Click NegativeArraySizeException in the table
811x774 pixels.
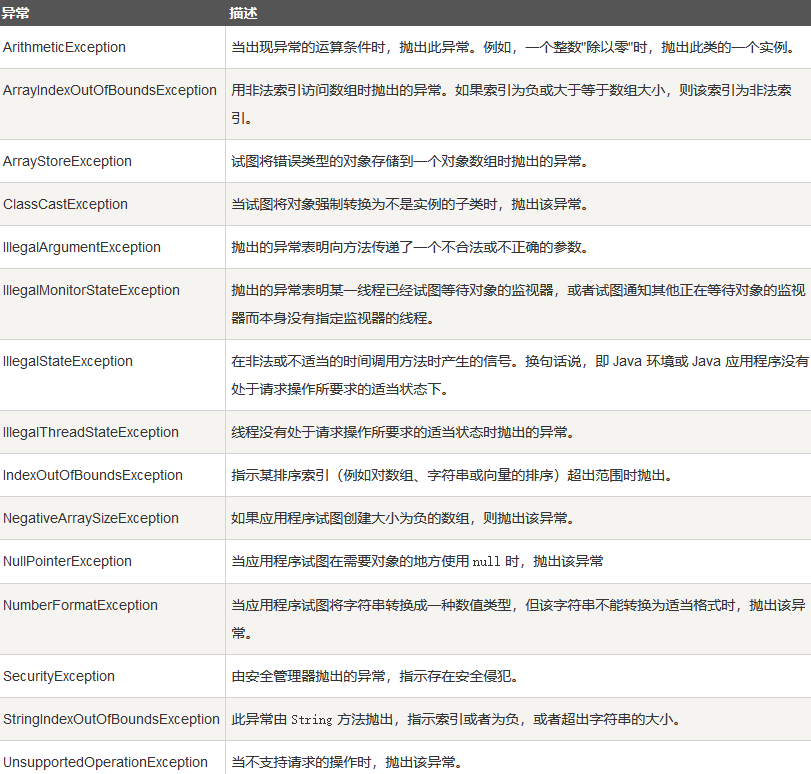(x=90, y=518)
